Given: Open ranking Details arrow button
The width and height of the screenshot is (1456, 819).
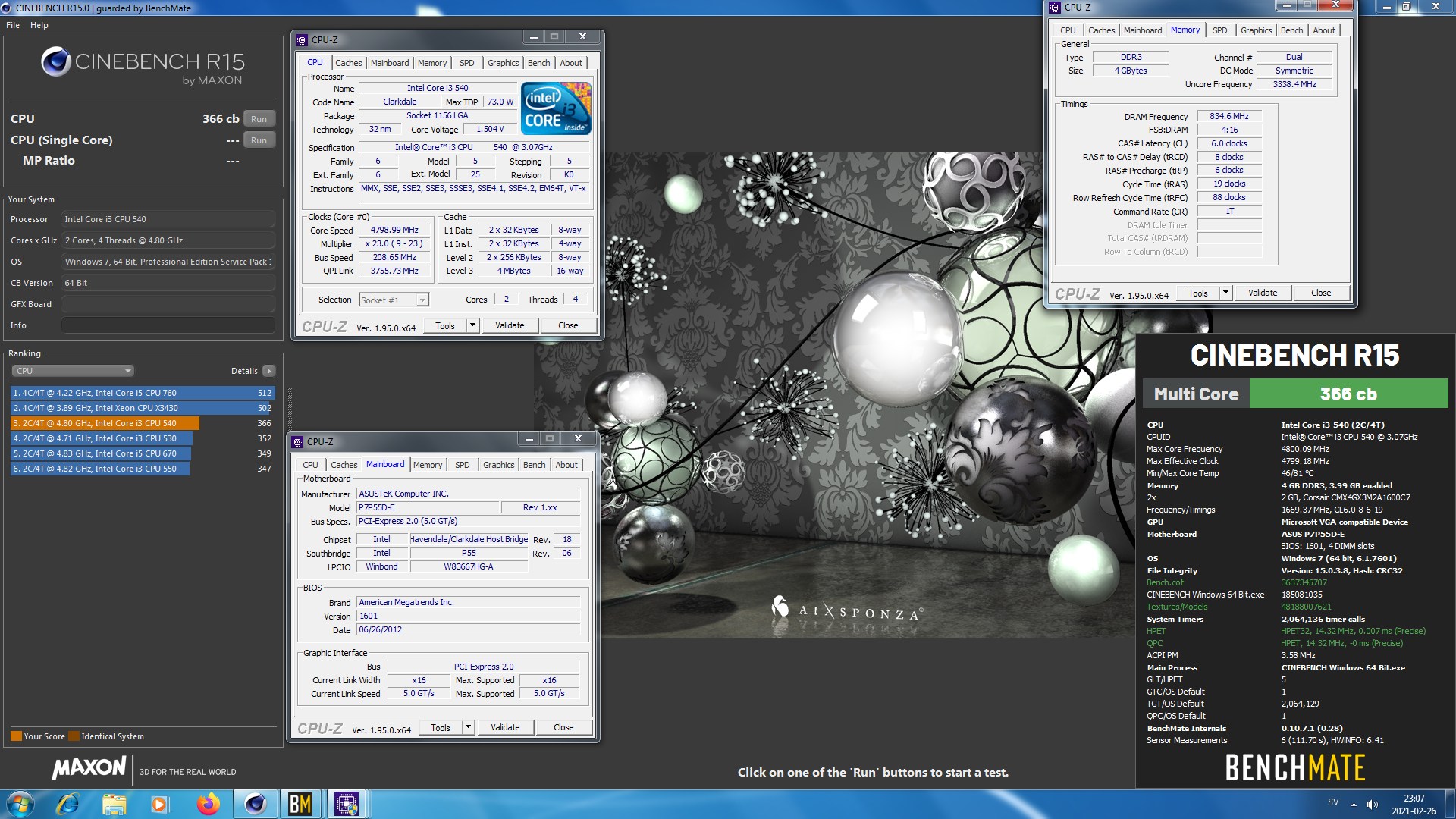Looking at the screenshot, I should pos(268,371).
